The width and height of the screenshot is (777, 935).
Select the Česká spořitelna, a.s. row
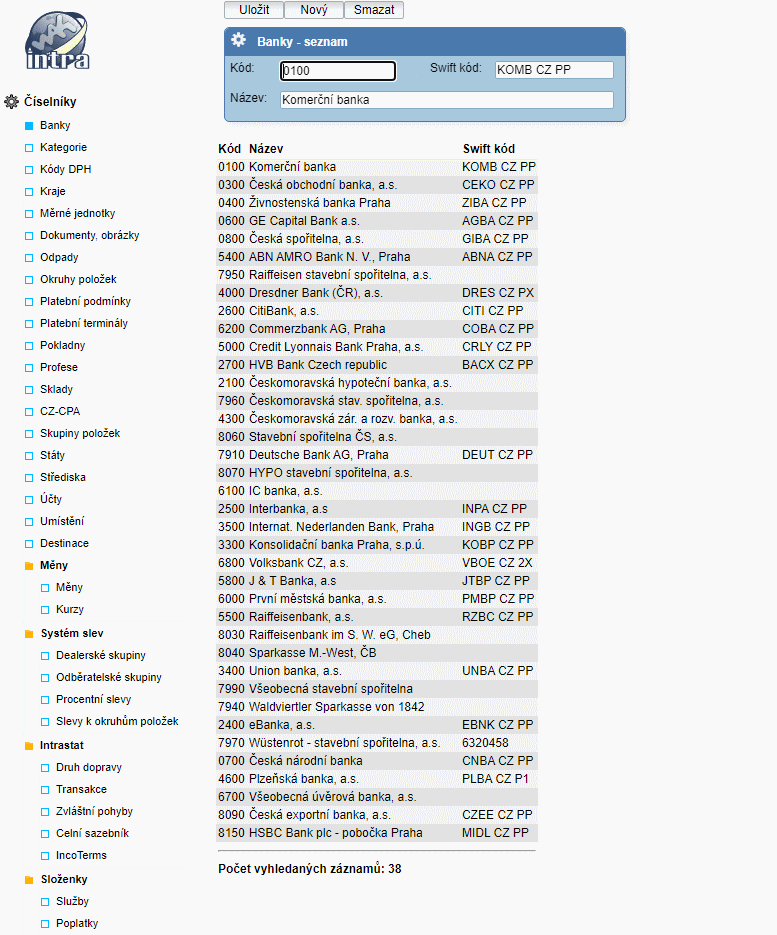[x=377, y=239]
